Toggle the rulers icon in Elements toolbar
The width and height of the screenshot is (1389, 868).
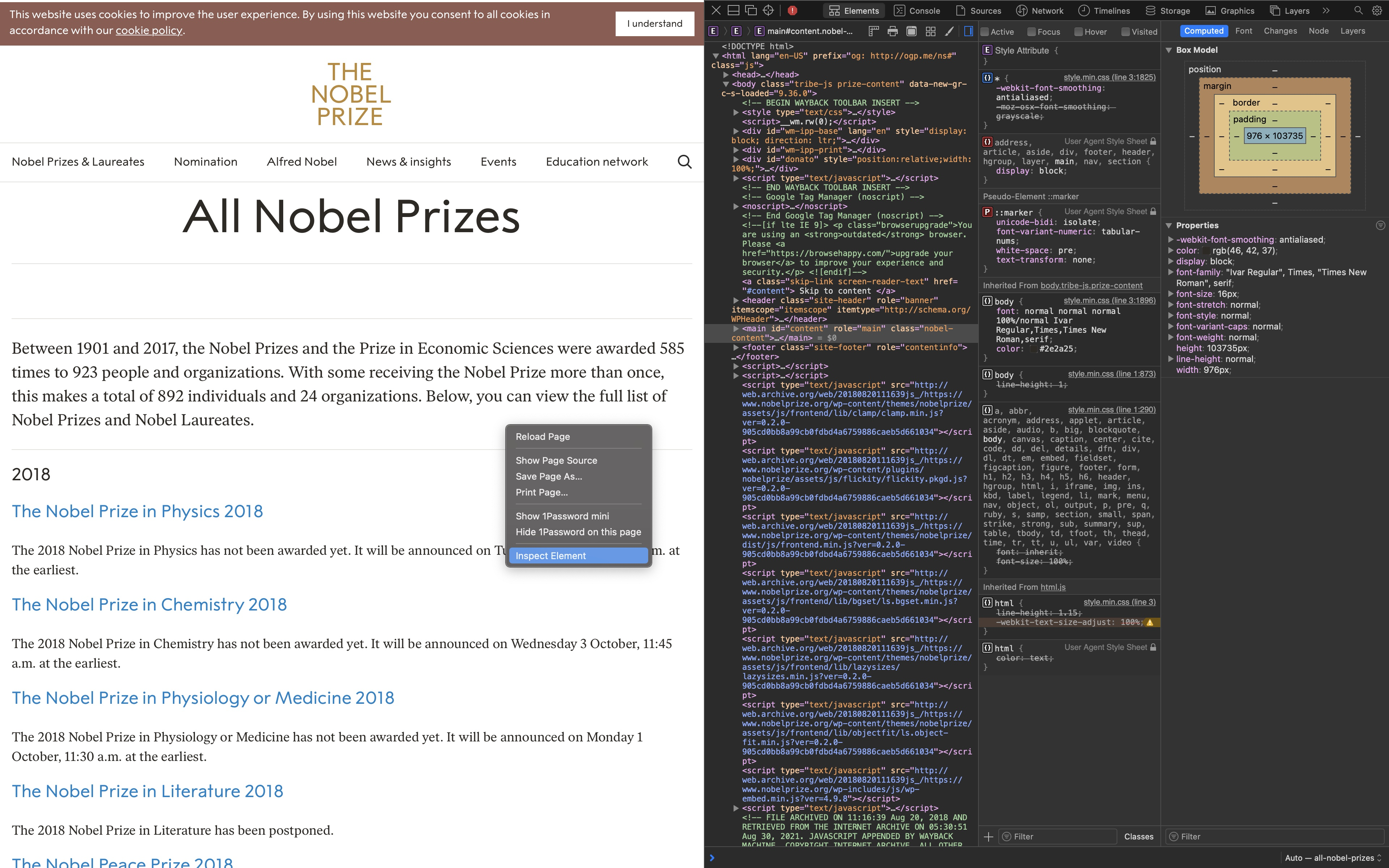tap(874, 31)
